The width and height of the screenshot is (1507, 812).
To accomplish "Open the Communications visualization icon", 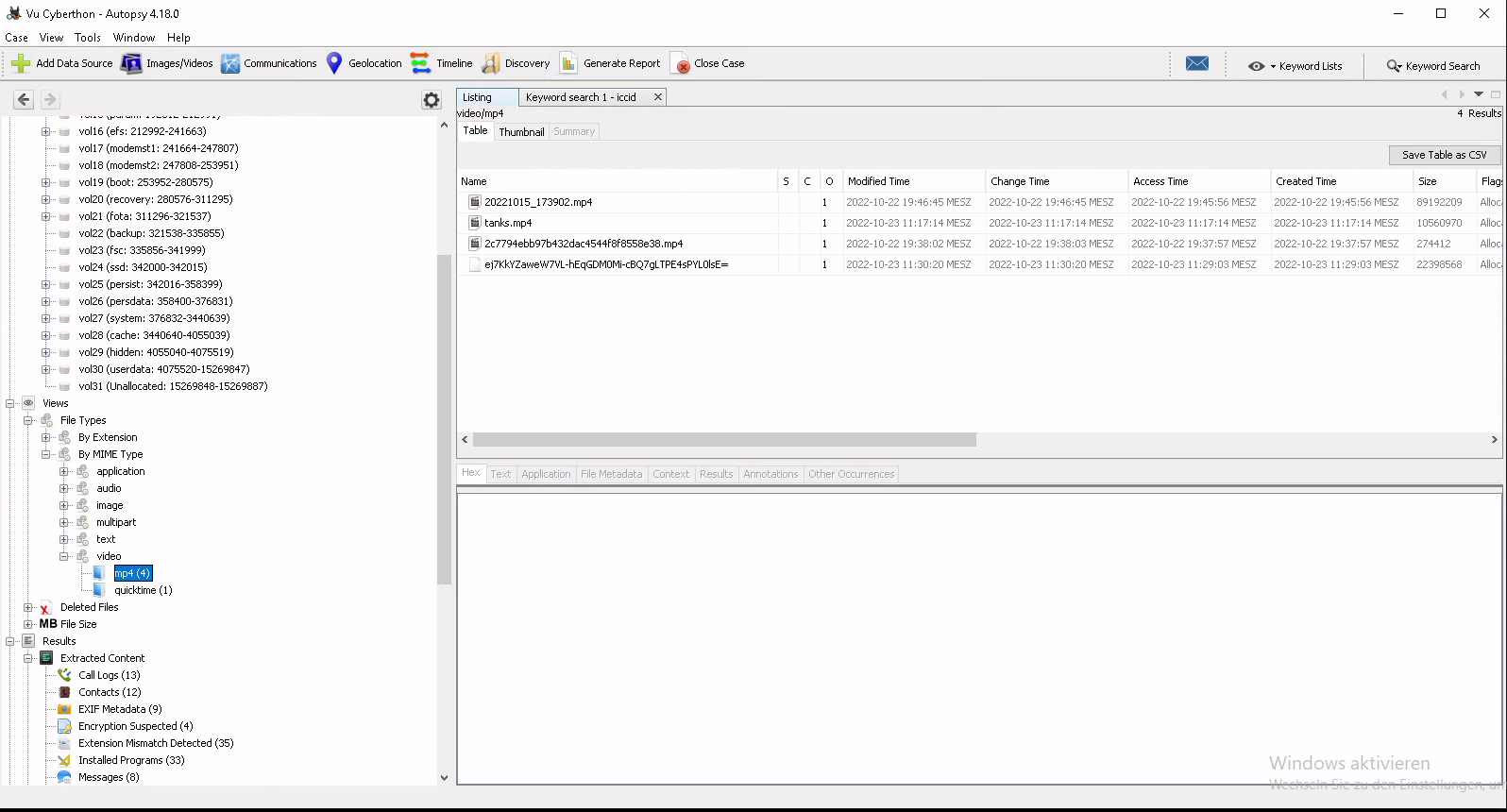I will (230, 63).
